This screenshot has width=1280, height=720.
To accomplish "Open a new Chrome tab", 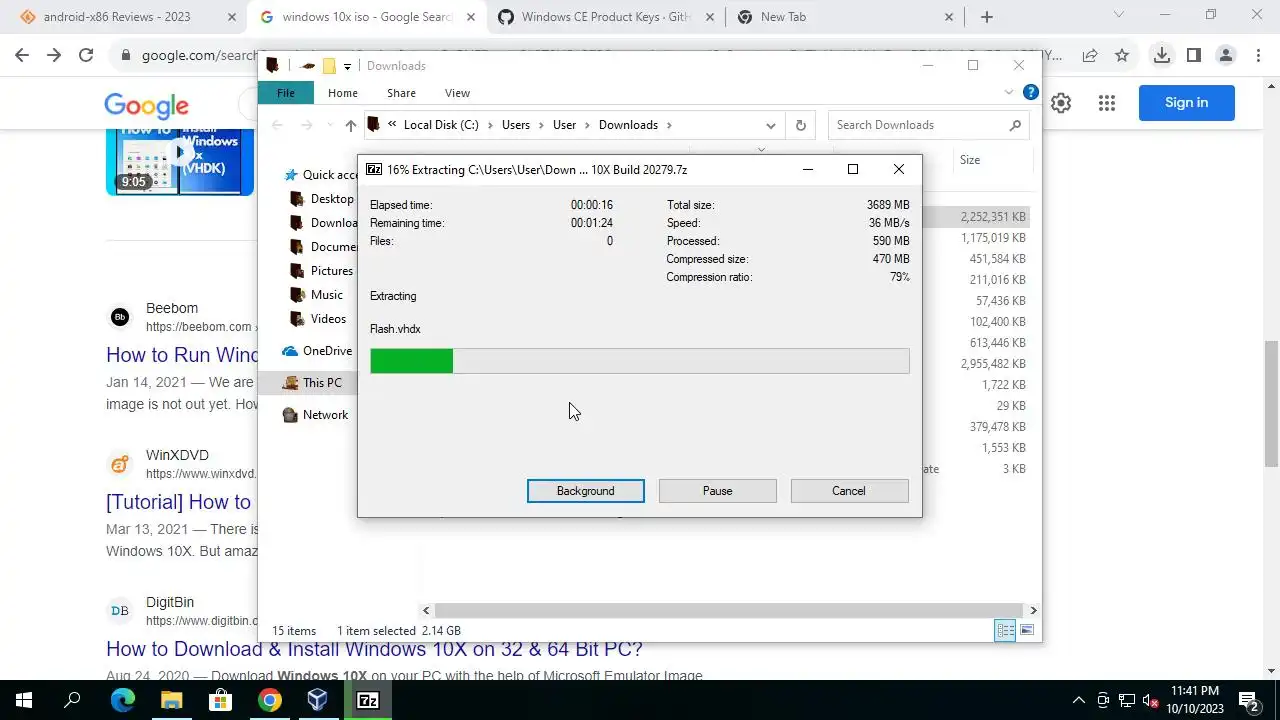I will point(987,17).
